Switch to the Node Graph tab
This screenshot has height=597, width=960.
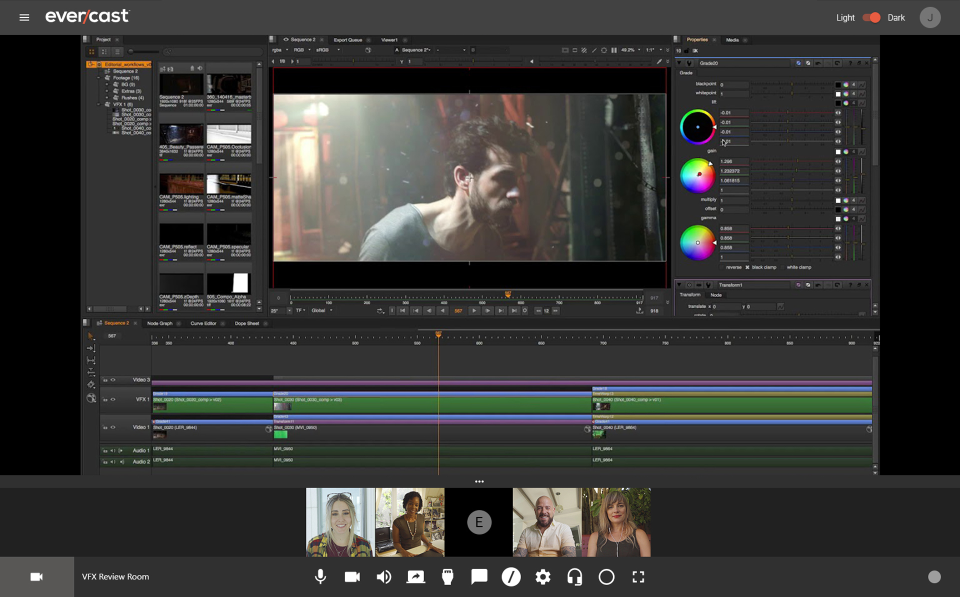pos(160,323)
